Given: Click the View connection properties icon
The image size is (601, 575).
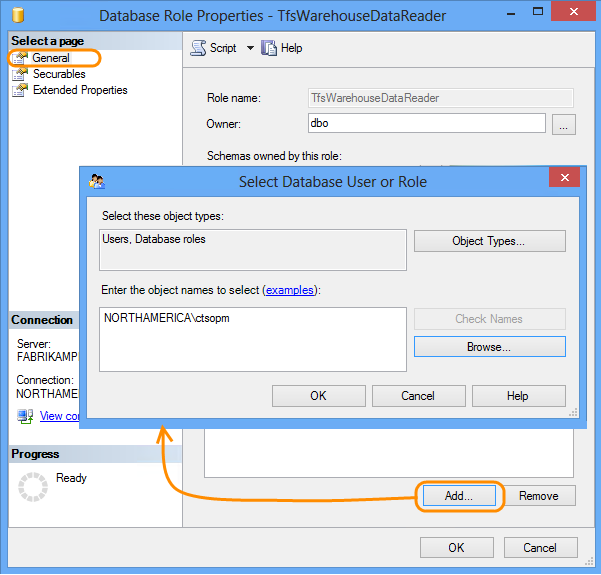Looking at the screenshot, I should 25,416.
